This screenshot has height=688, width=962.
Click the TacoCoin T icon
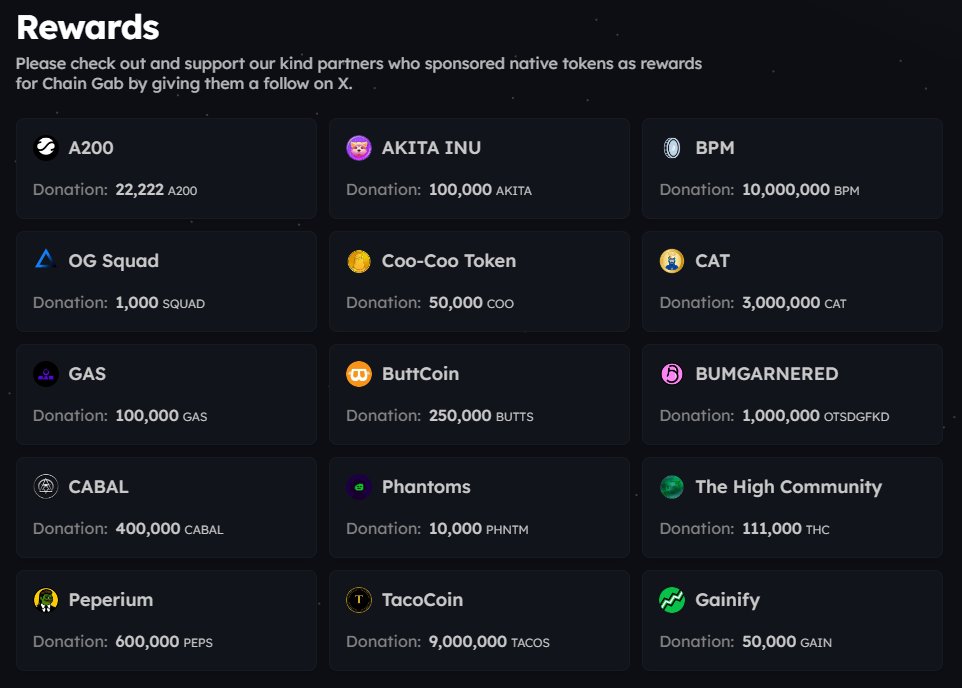point(359,600)
